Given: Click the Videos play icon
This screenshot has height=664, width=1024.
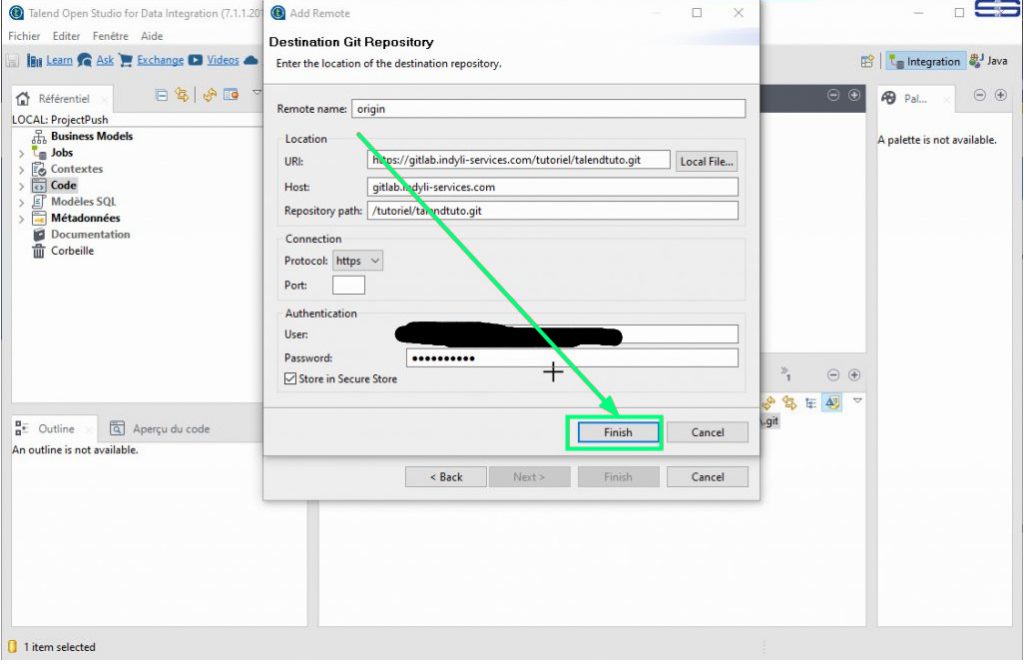Looking at the screenshot, I should pyautogui.click(x=195, y=60).
